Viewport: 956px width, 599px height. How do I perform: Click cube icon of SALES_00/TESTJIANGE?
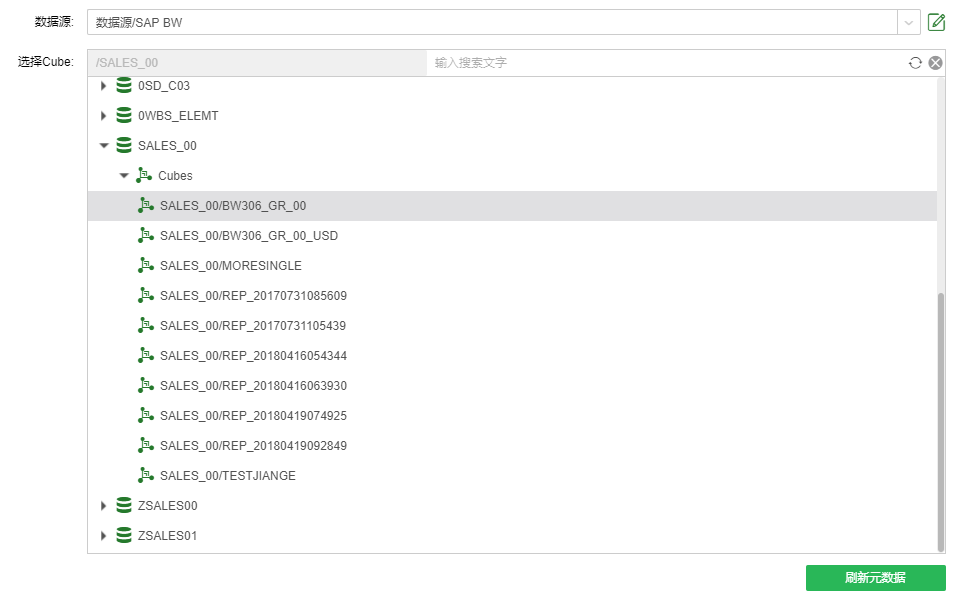[146, 474]
